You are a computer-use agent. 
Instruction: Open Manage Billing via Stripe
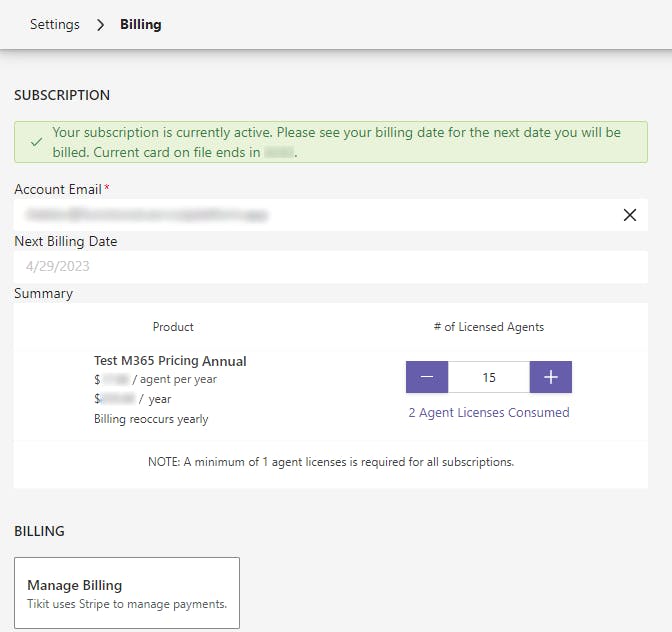(127, 593)
